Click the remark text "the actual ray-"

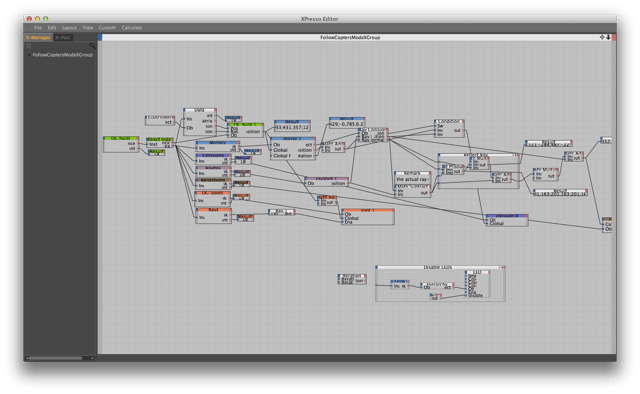tap(412, 179)
